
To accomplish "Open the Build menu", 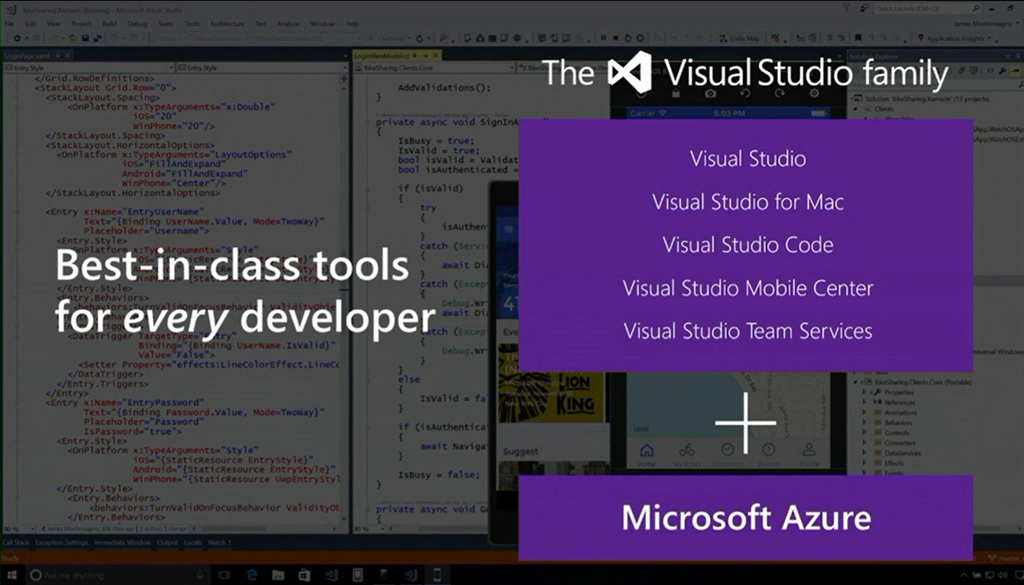I will pos(109,24).
